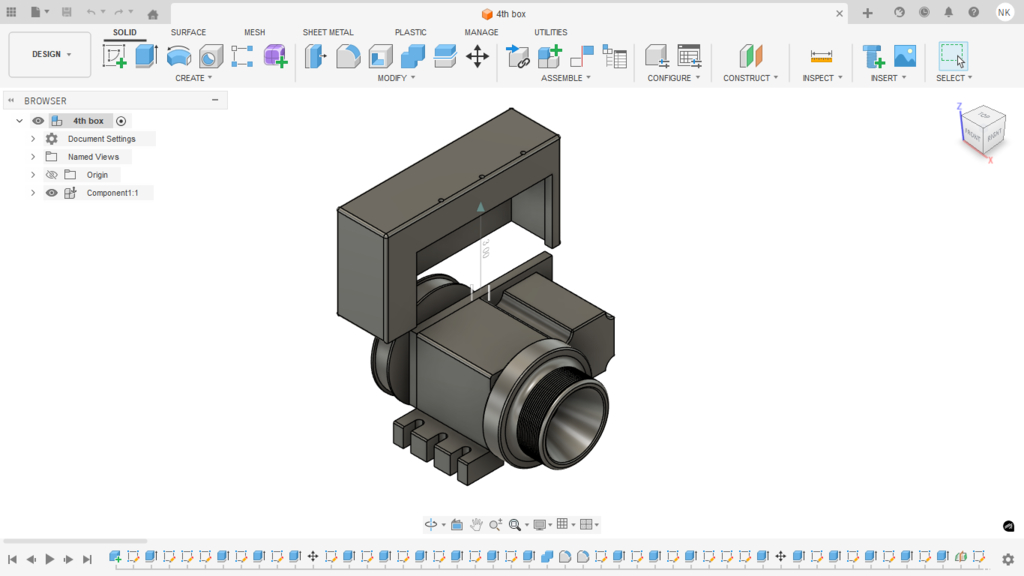1024x576 pixels.
Task: Activate the Move/Copy arrows tool
Action: [477, 56]
